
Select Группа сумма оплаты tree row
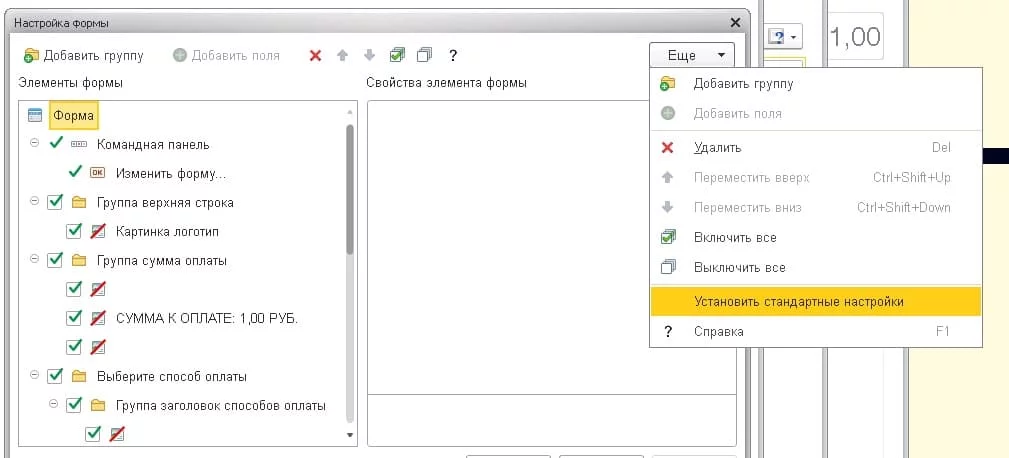162,261
